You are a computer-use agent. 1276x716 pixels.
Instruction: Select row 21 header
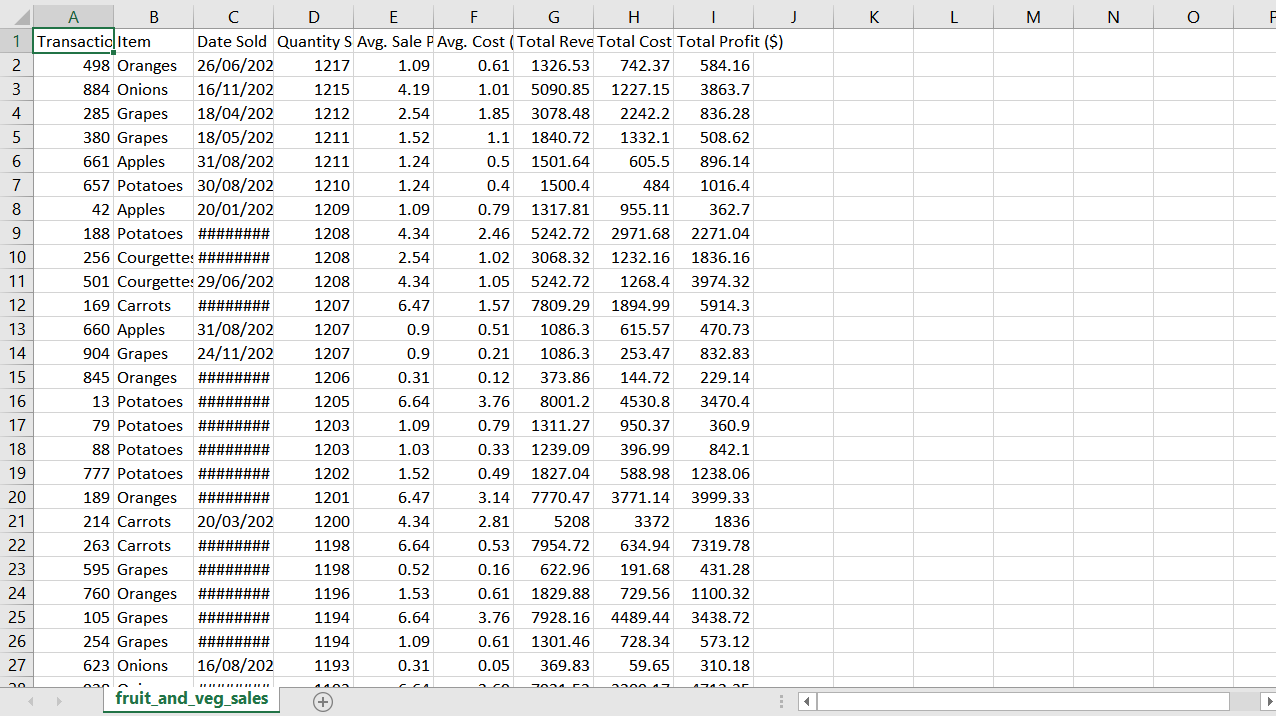coord(16,522)
